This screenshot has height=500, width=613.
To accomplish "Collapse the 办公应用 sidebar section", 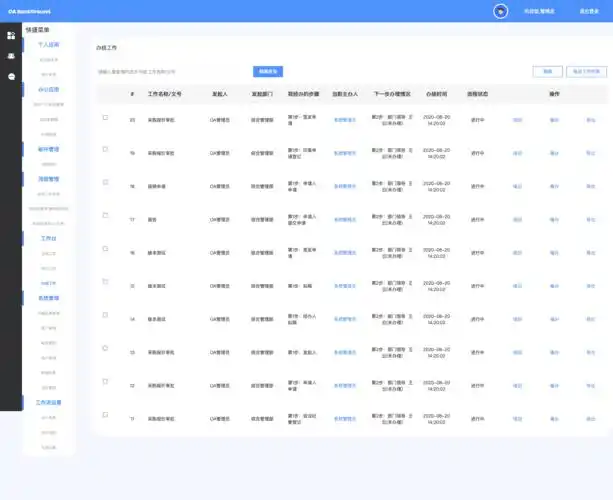I will (x=48, y=89).
